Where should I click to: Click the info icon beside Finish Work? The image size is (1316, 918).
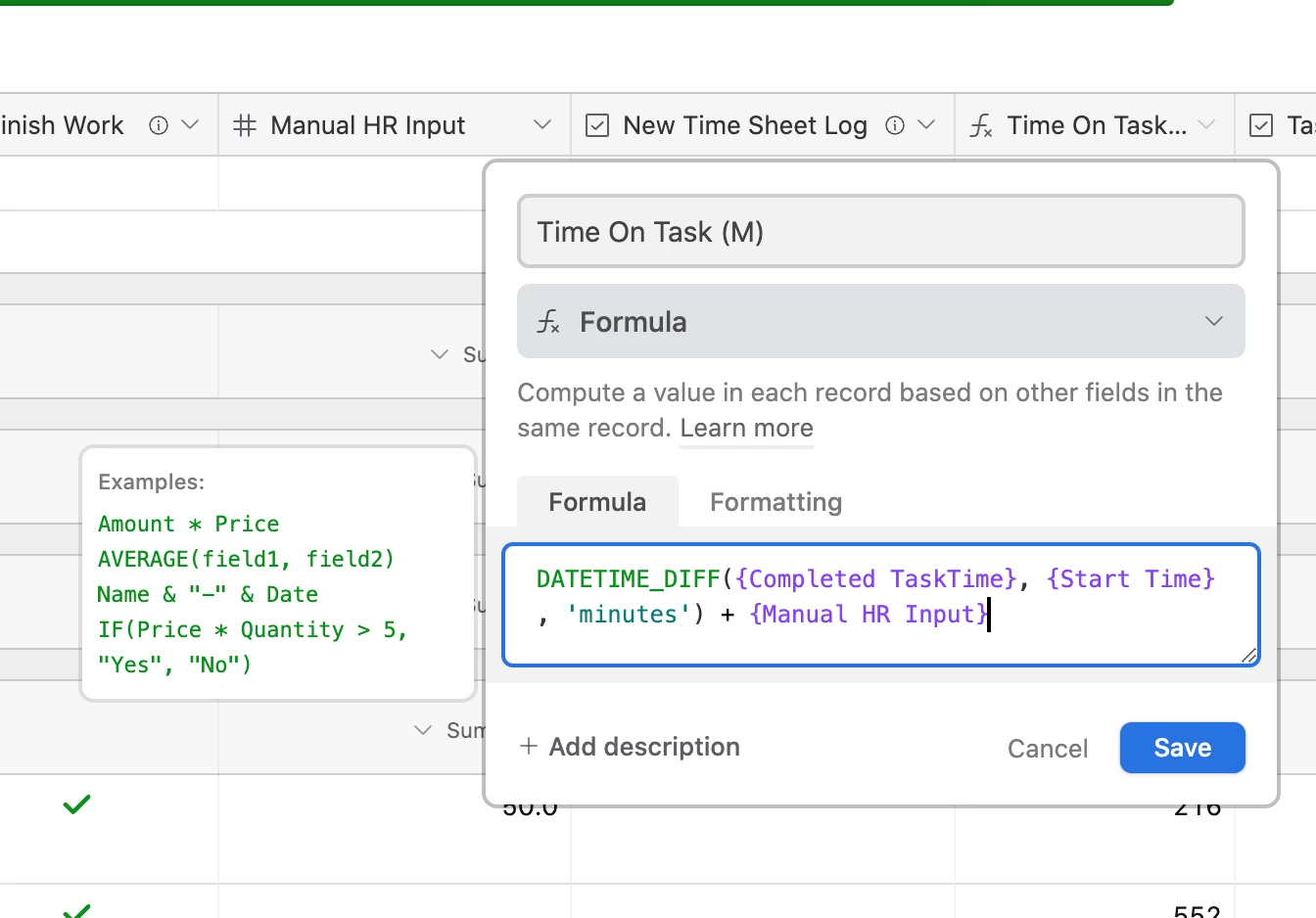[159, 125]
